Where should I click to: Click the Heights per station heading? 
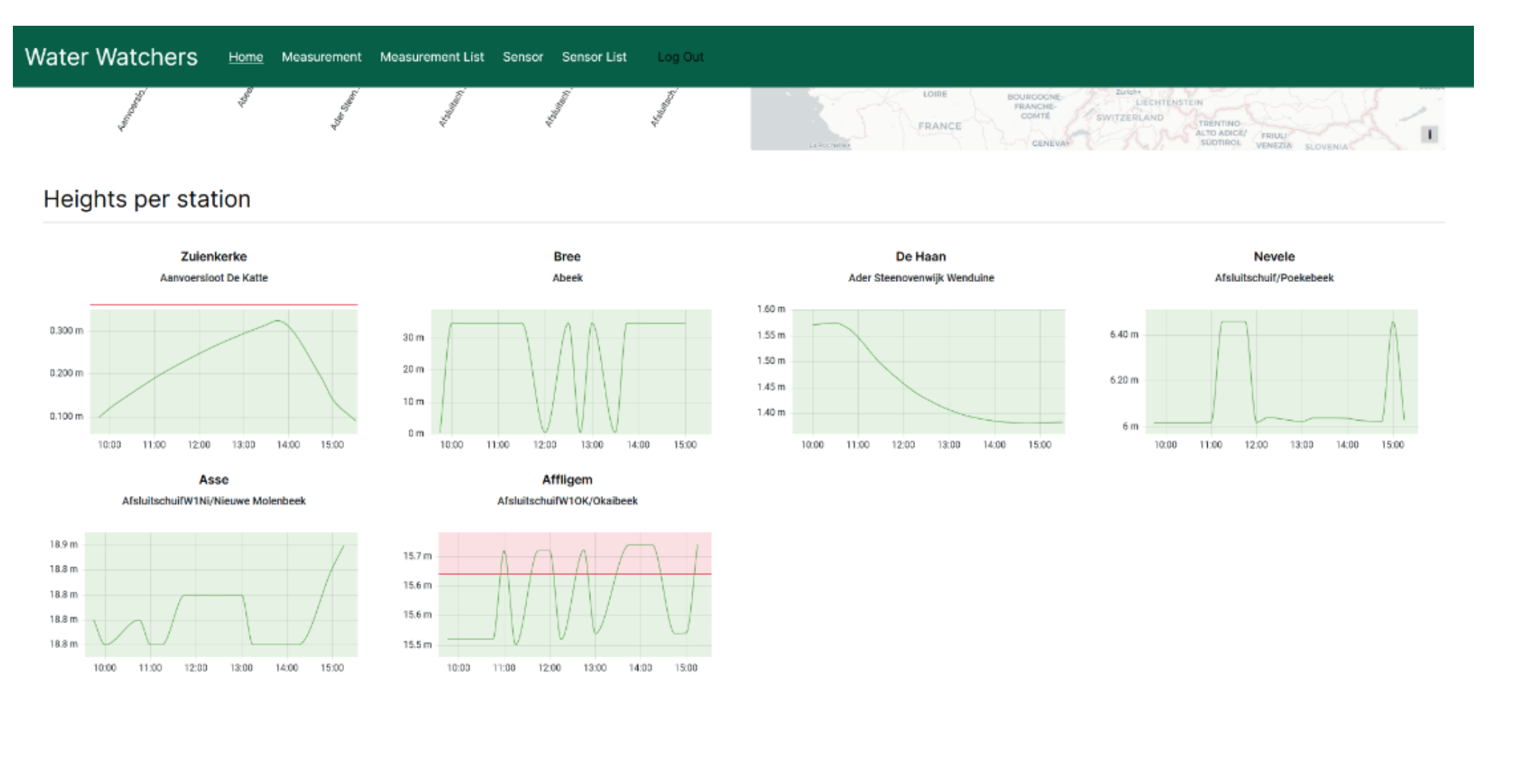coord(147,199)
